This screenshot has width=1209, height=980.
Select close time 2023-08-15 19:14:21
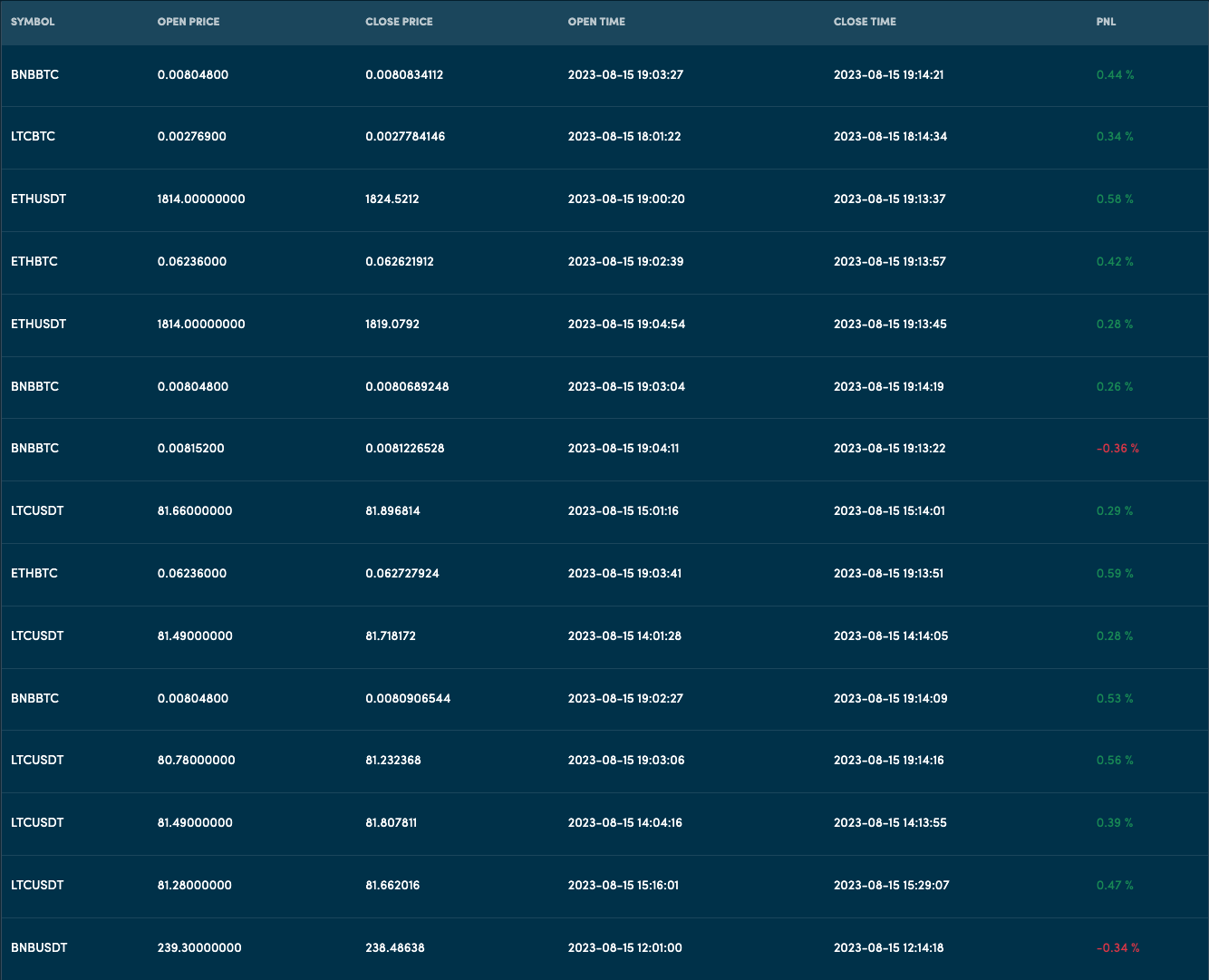[x=888, y=75]
